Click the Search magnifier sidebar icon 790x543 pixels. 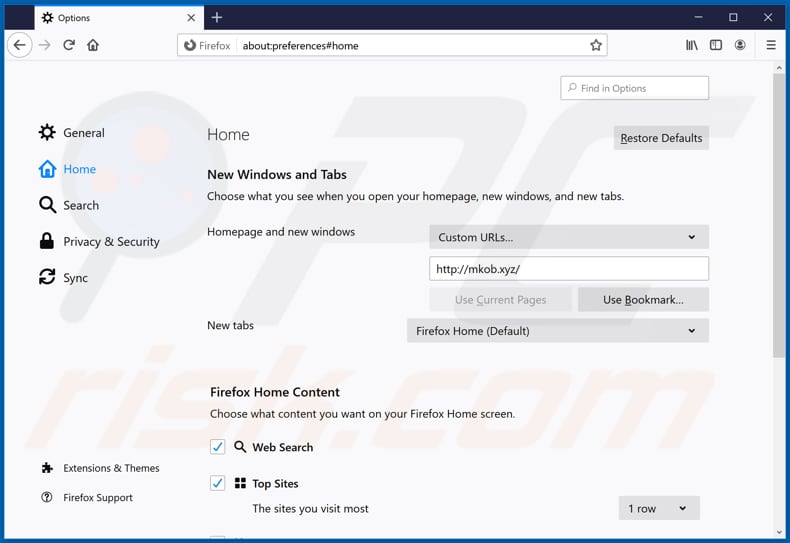[x=47, y=205]
